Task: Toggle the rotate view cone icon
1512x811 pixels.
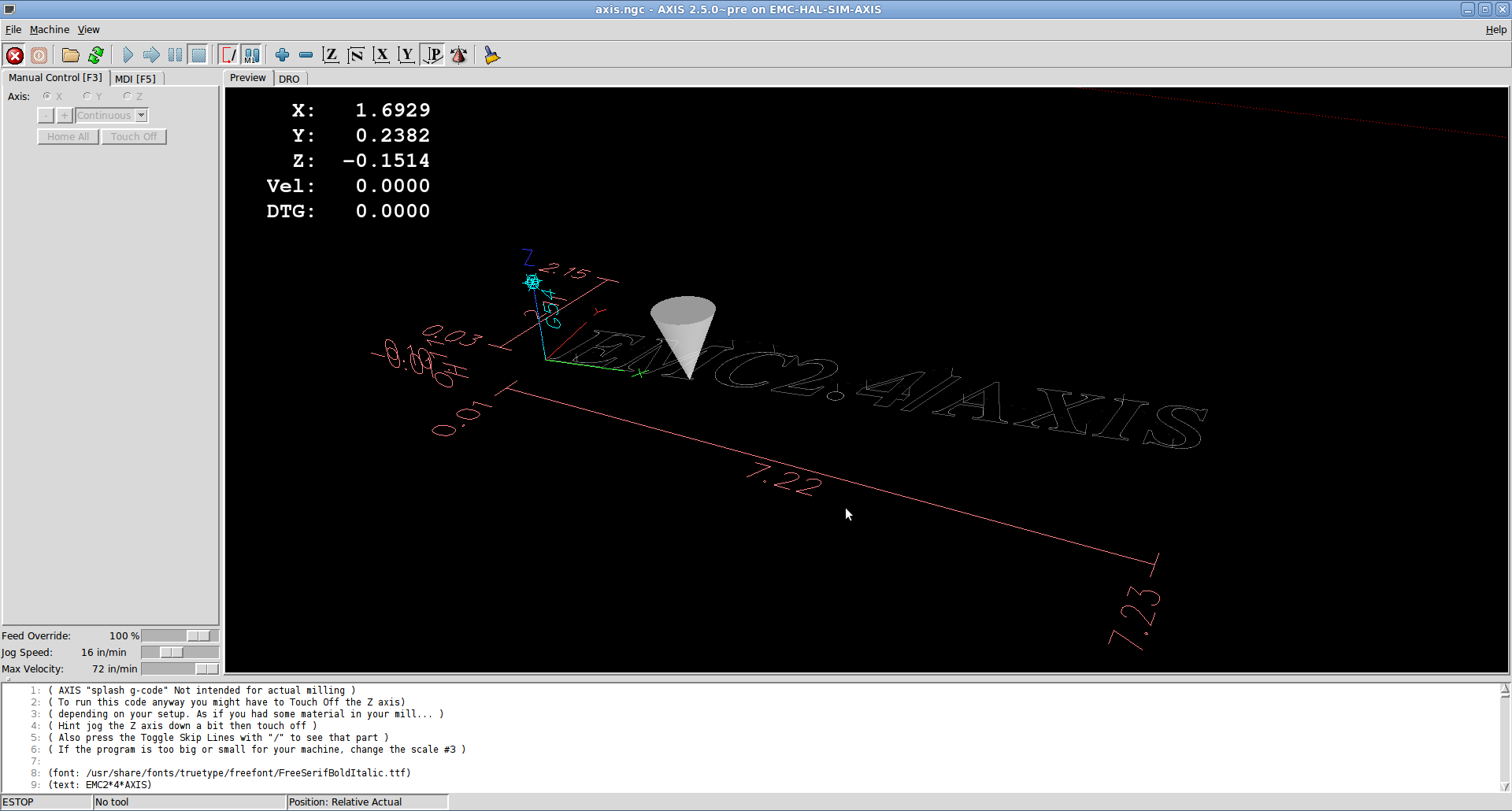Action: (x=458, y=55)
